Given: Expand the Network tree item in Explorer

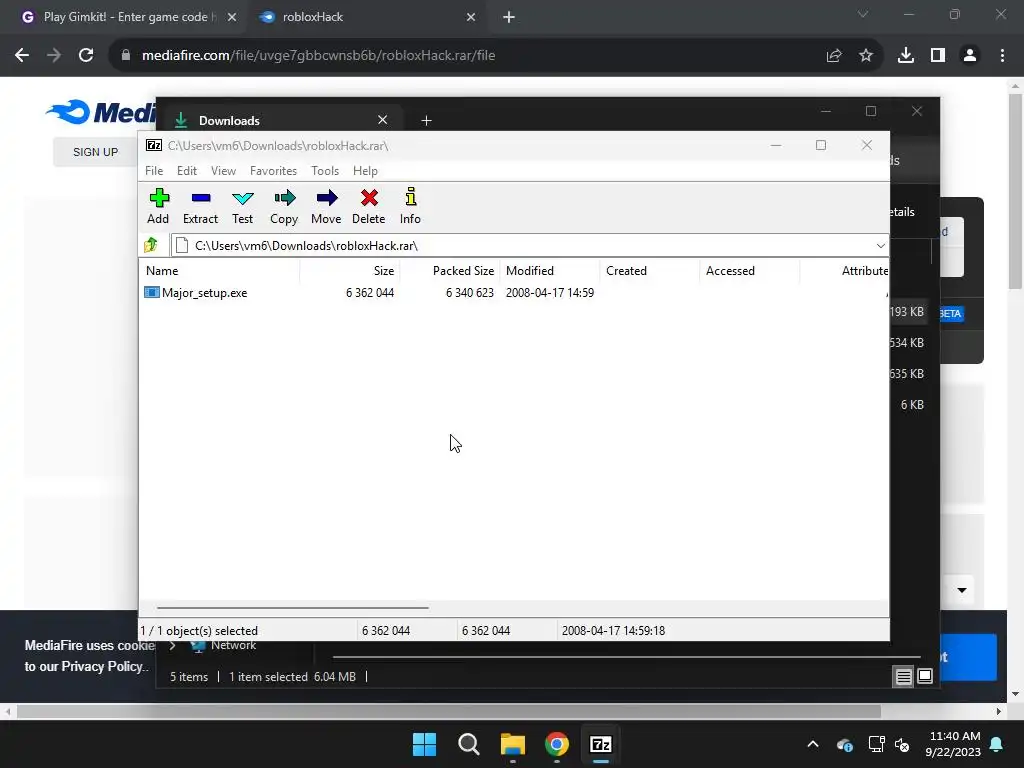Looking at the screenshot, I should tap(172, 646).
